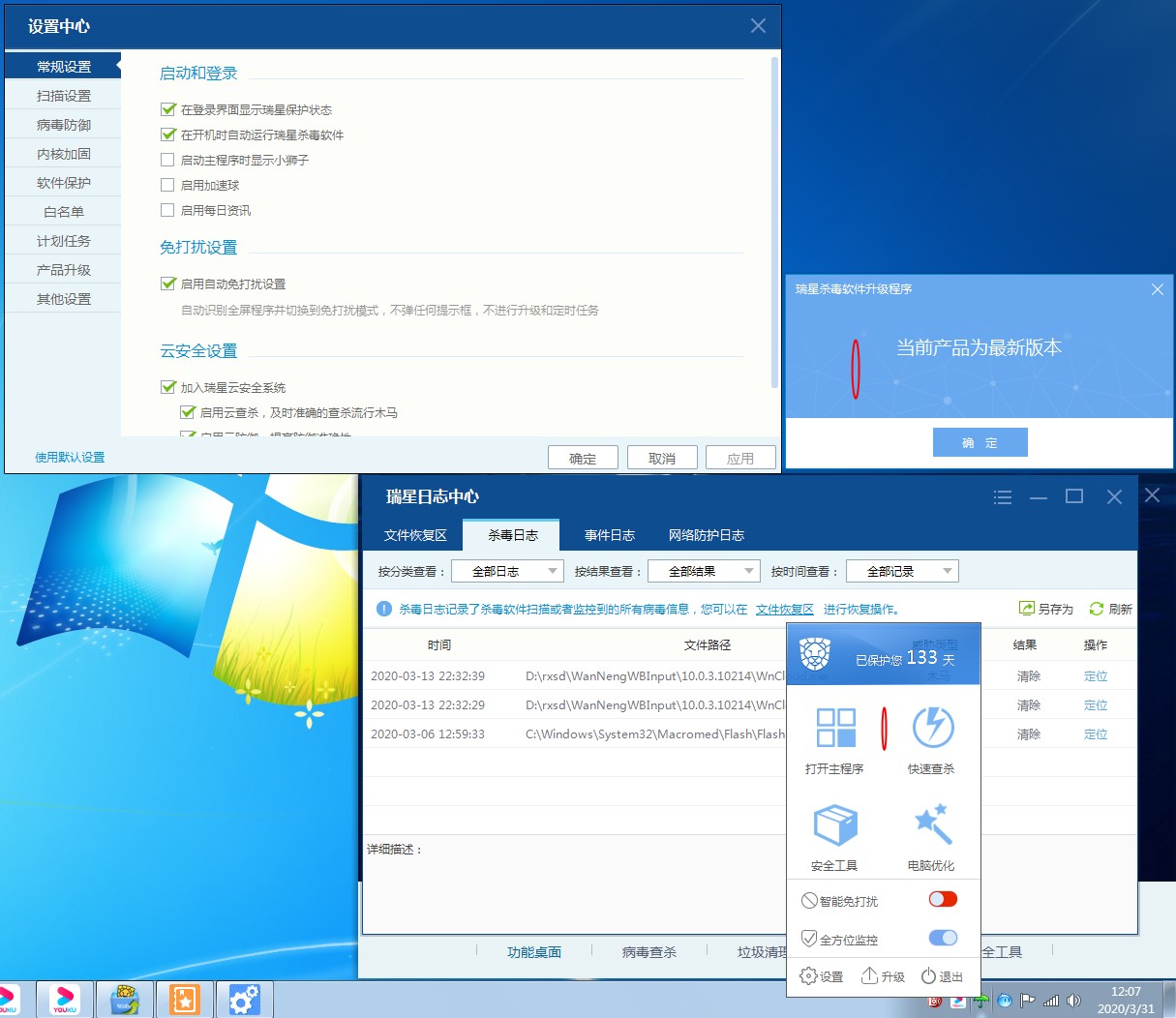Click 定位 for the 12:59:33 log row
Image resolution: width=1176 pixels, height=1018 pixels.
click(x=1096, y=734)
